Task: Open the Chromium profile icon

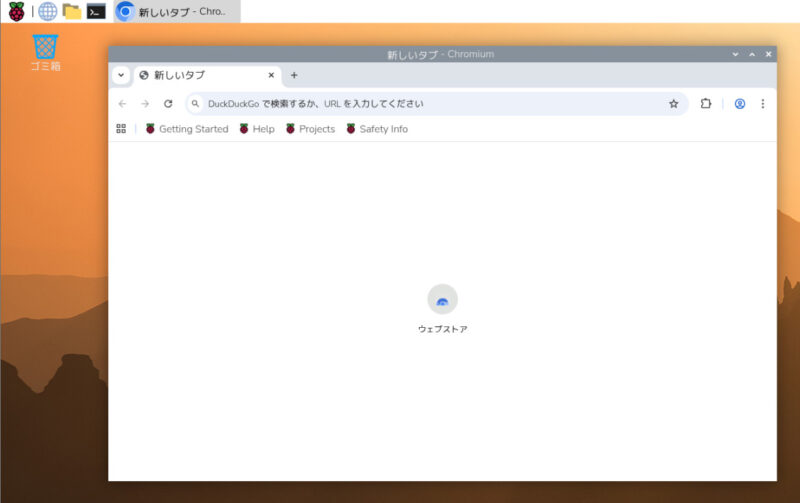Action: point(740,104)
